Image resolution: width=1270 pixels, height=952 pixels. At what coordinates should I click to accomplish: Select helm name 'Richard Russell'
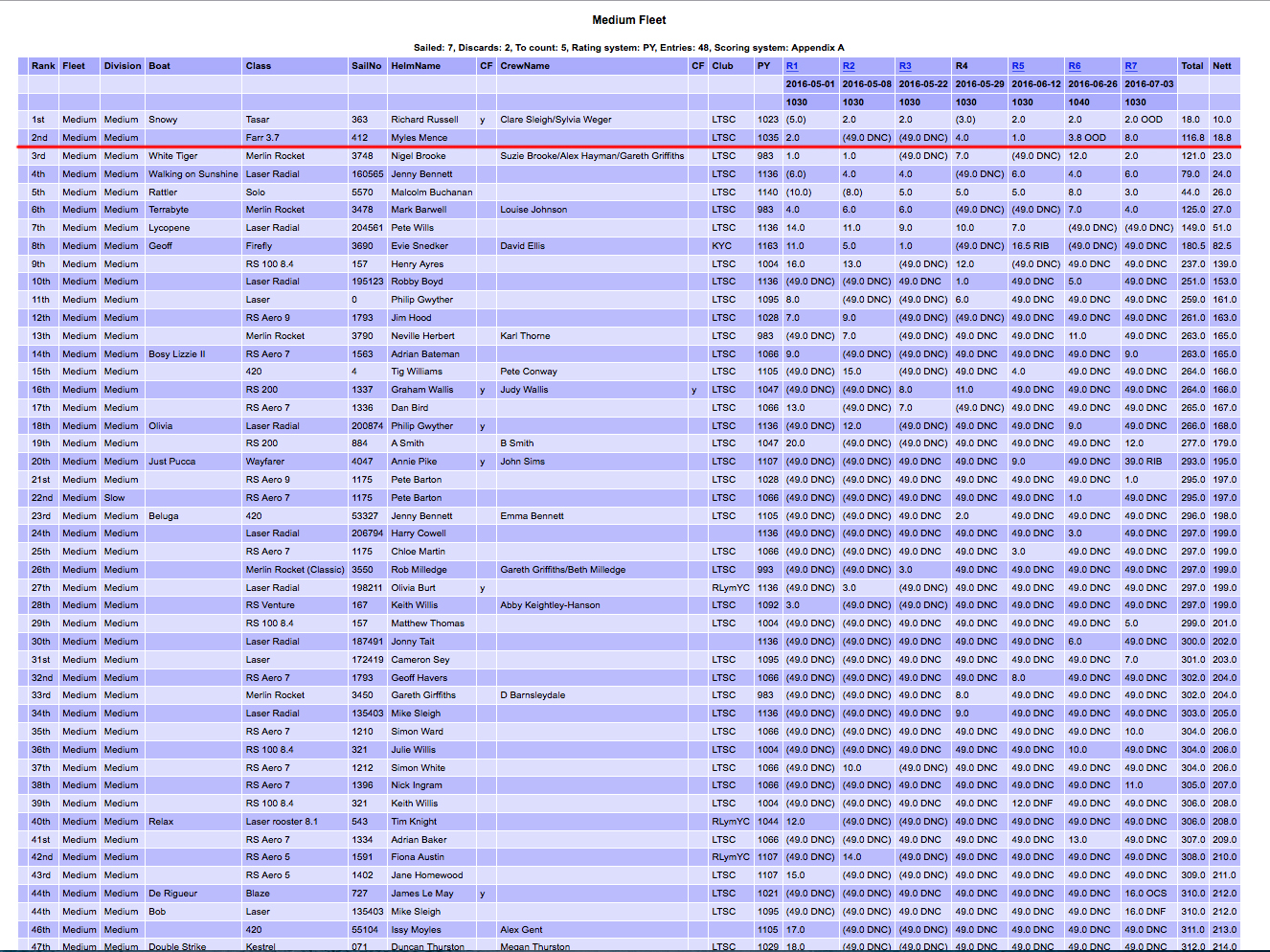(424, 120)
